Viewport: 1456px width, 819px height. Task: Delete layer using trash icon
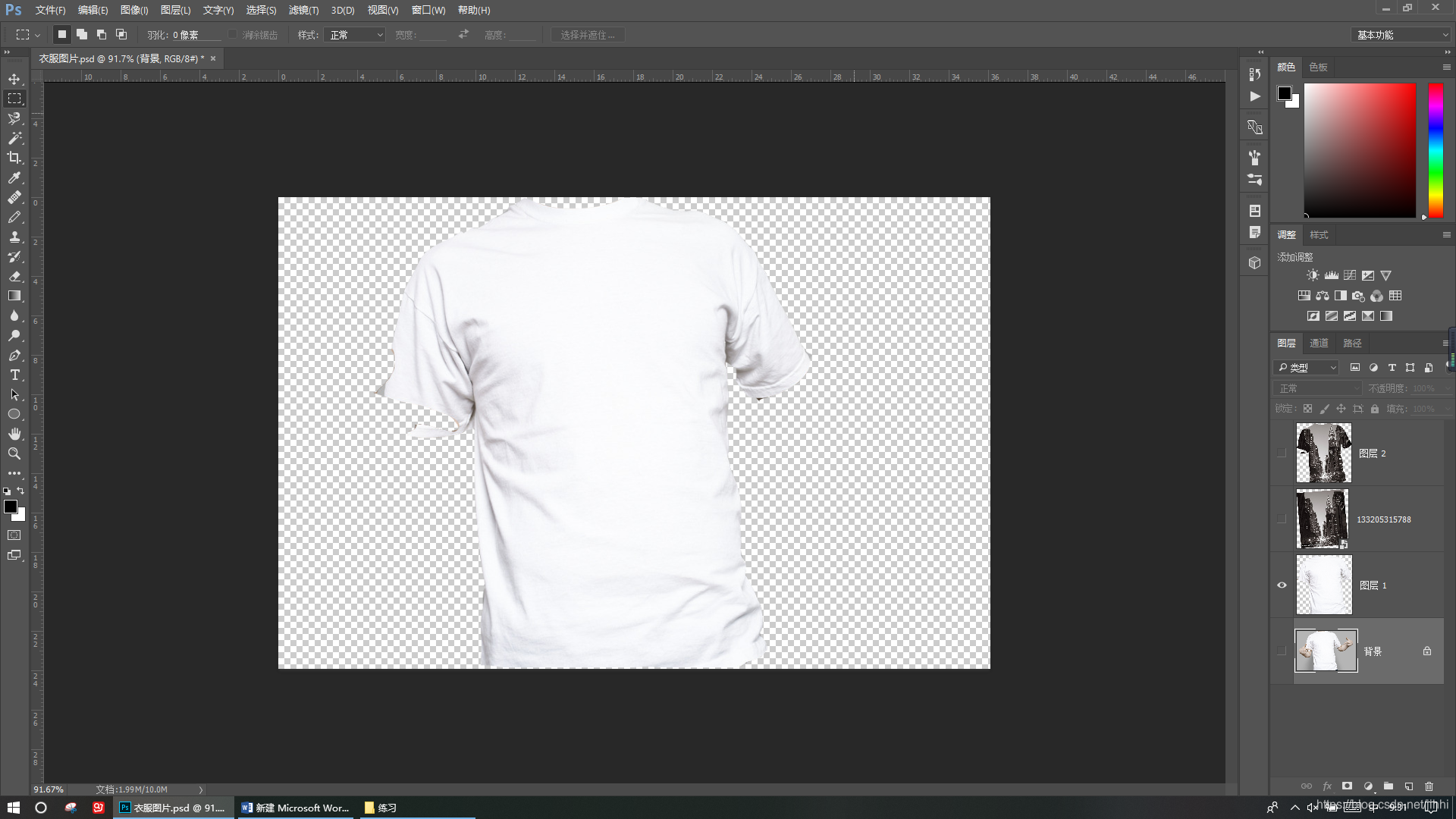click(1429, 786)
